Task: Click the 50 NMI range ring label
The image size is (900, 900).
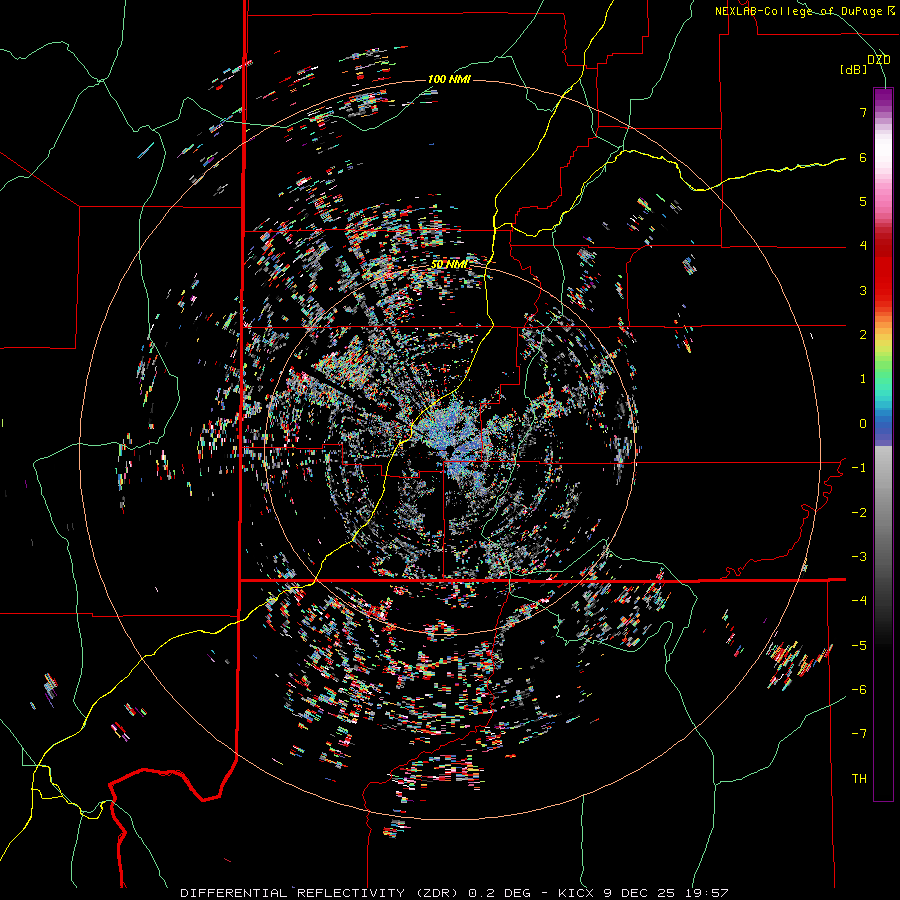Action: point(449,265)
